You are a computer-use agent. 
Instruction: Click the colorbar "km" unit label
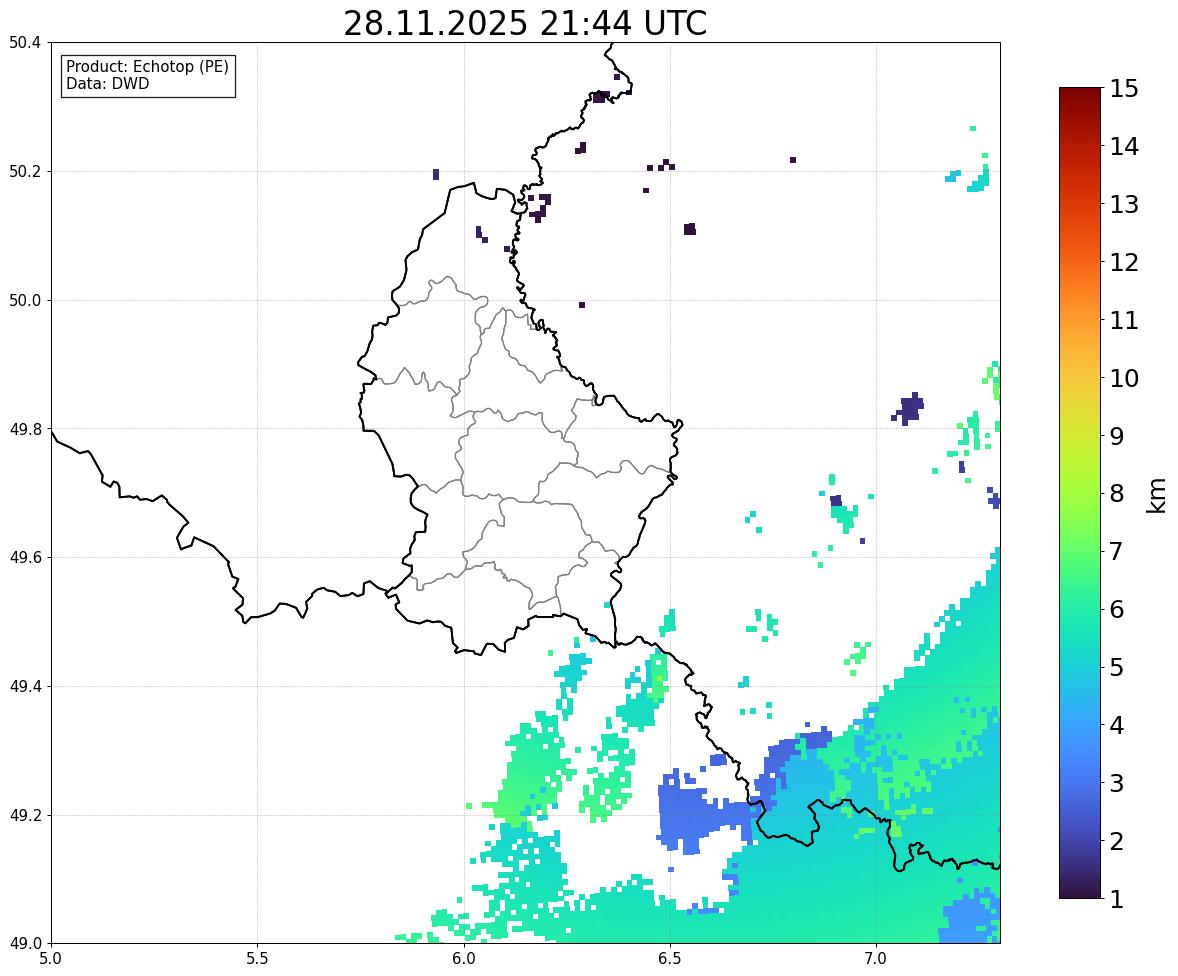click(x=1157, y=495)
